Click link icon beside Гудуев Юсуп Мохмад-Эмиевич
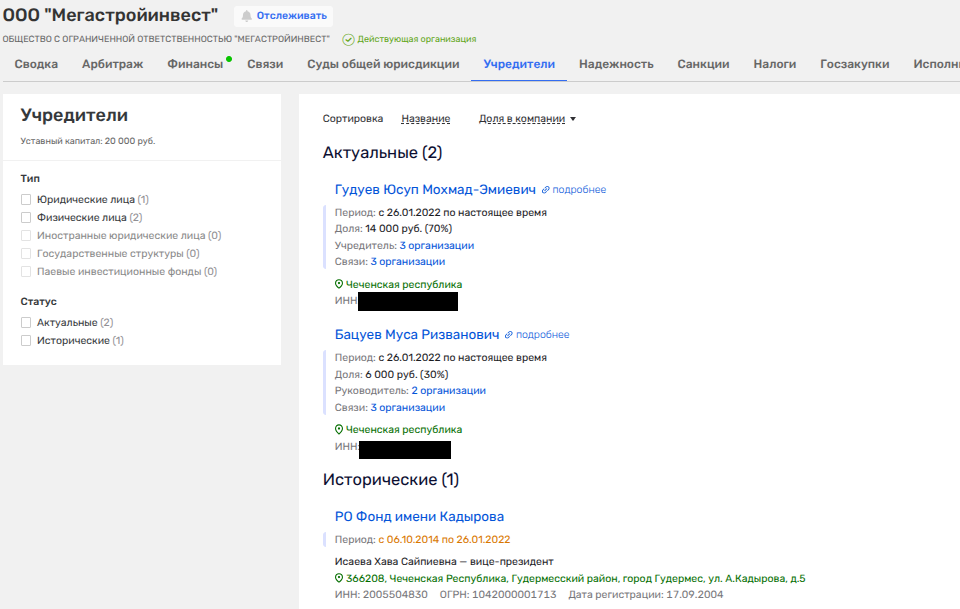The width and height of the screenshot is (960, 609). pos(546,190)
